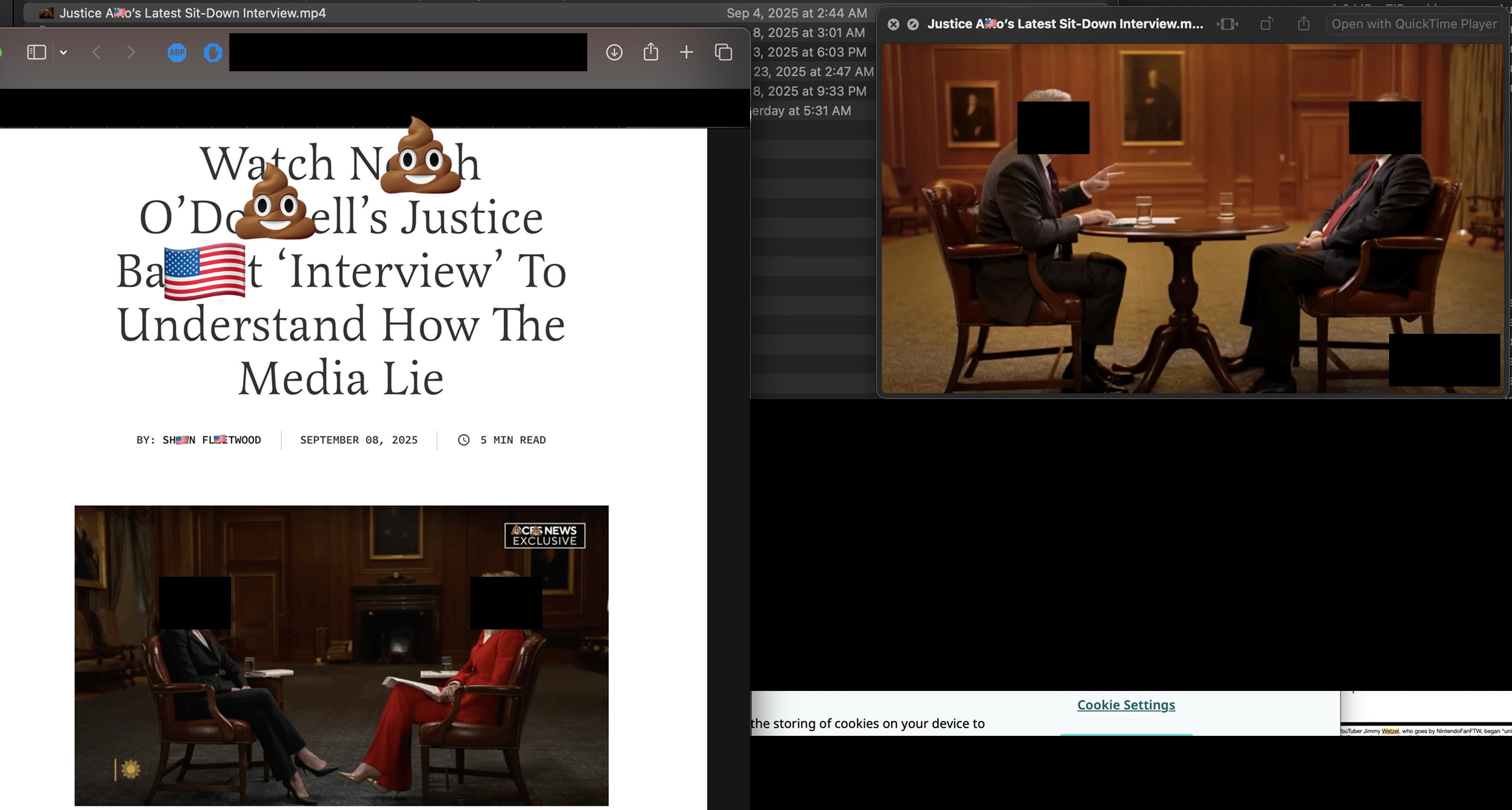Click the blue hand privacy extension icon
This screenshot has width=1512, height=810.
(x=213, y=52)
